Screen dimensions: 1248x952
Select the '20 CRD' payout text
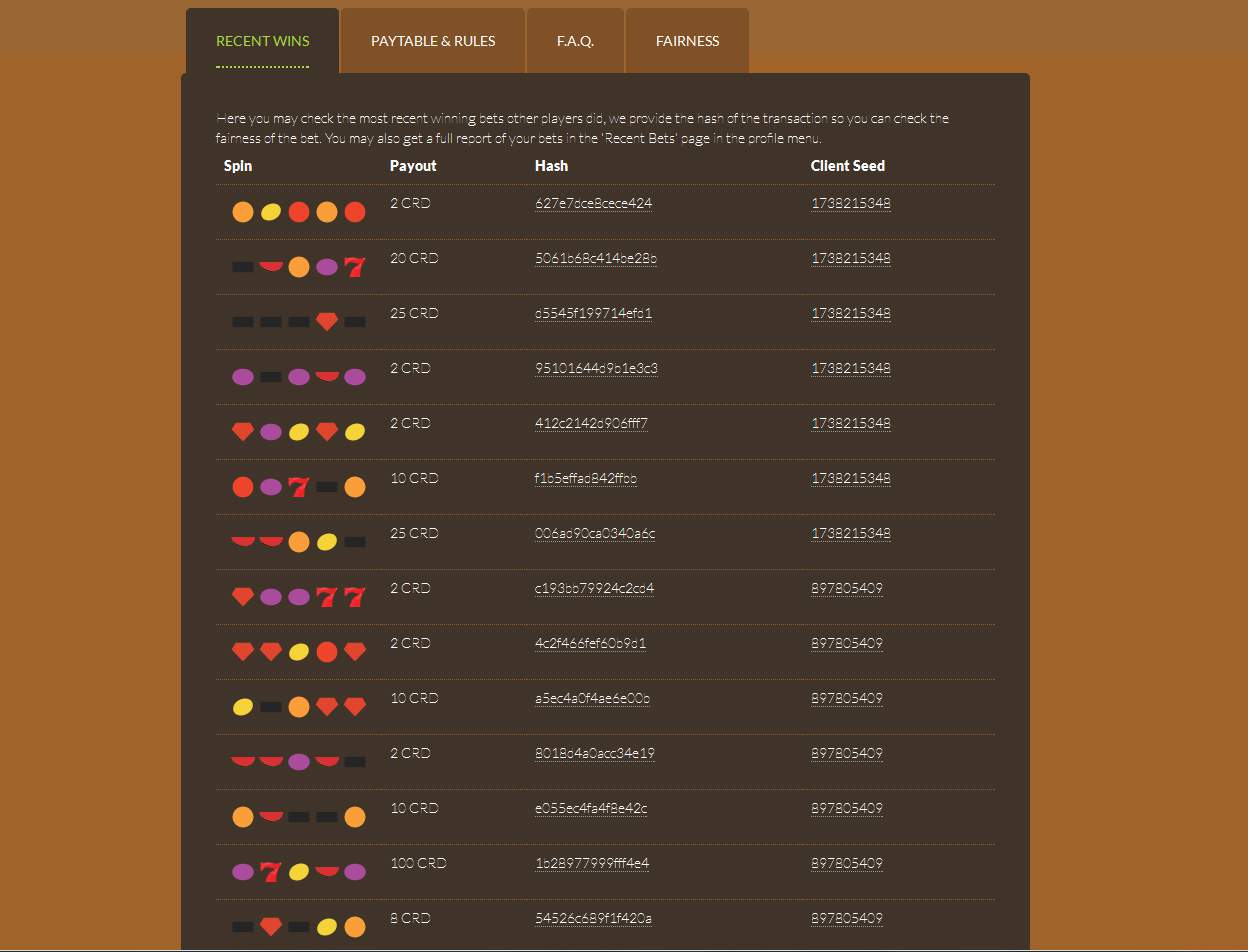(414, 258)
